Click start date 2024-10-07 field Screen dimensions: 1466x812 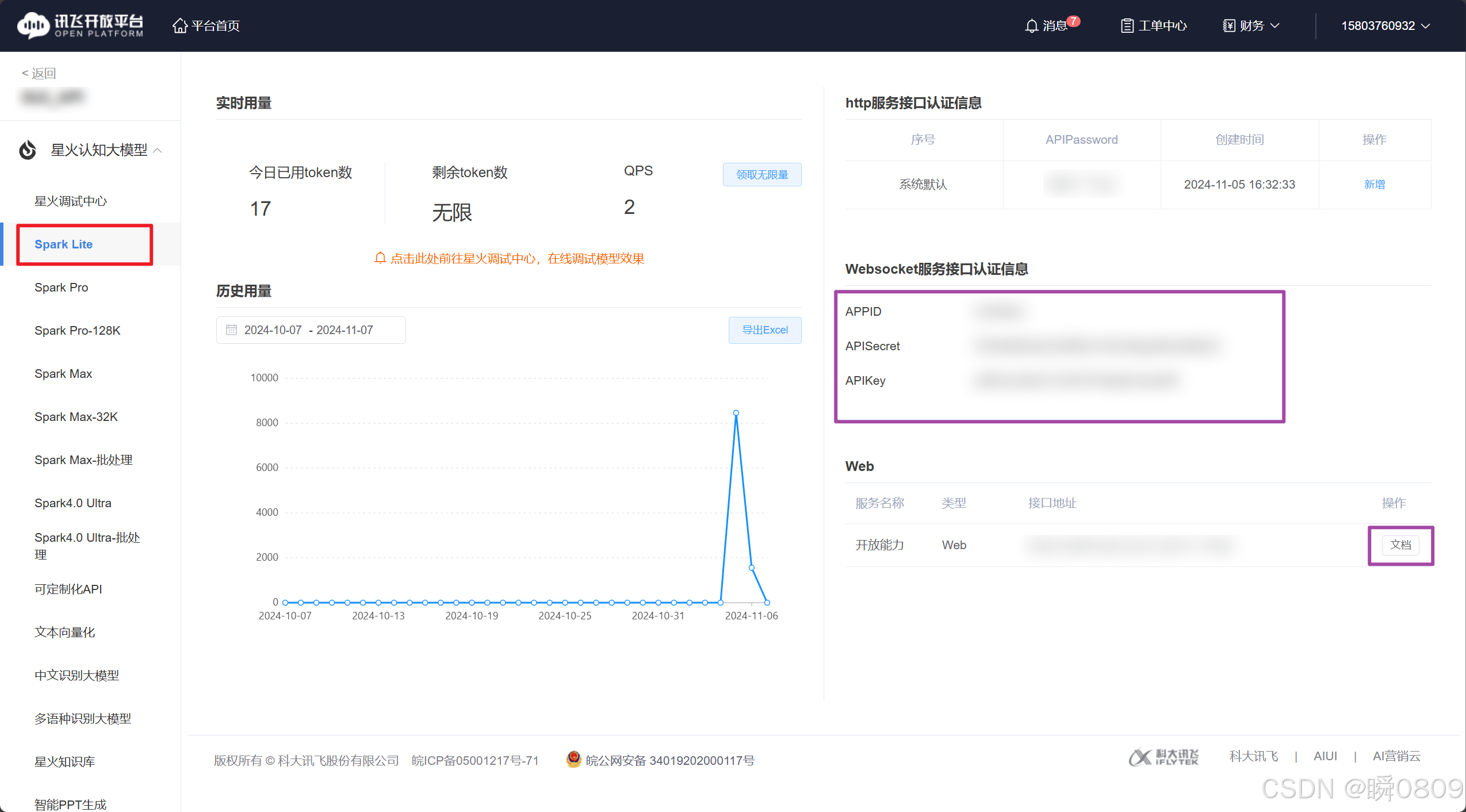tap(273, 330)
